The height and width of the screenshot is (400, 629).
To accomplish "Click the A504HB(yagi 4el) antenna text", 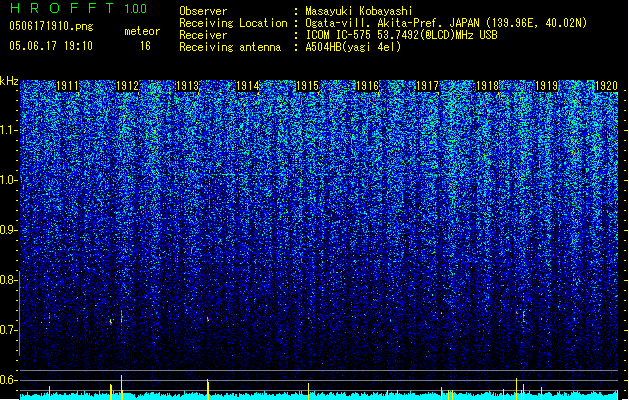I will [x=353, y=47].
